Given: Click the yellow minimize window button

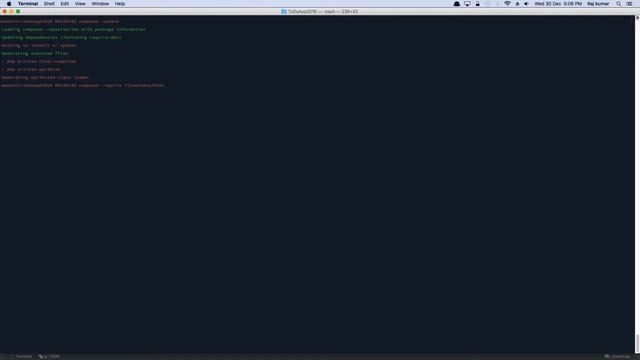Looking at the screenshot, I should [11, 11].
